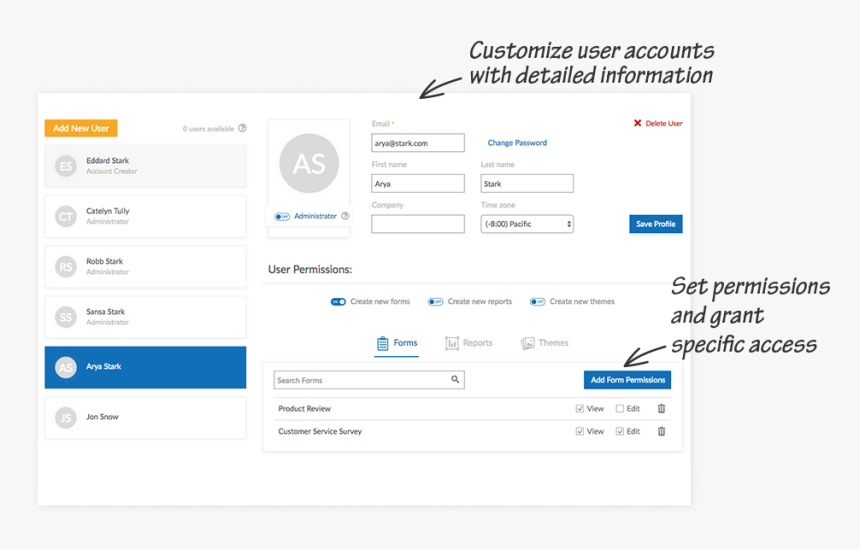Viewport: 860px width, 549px height.
Task: Toggle Create new forms switch
Action: [338, 302]
